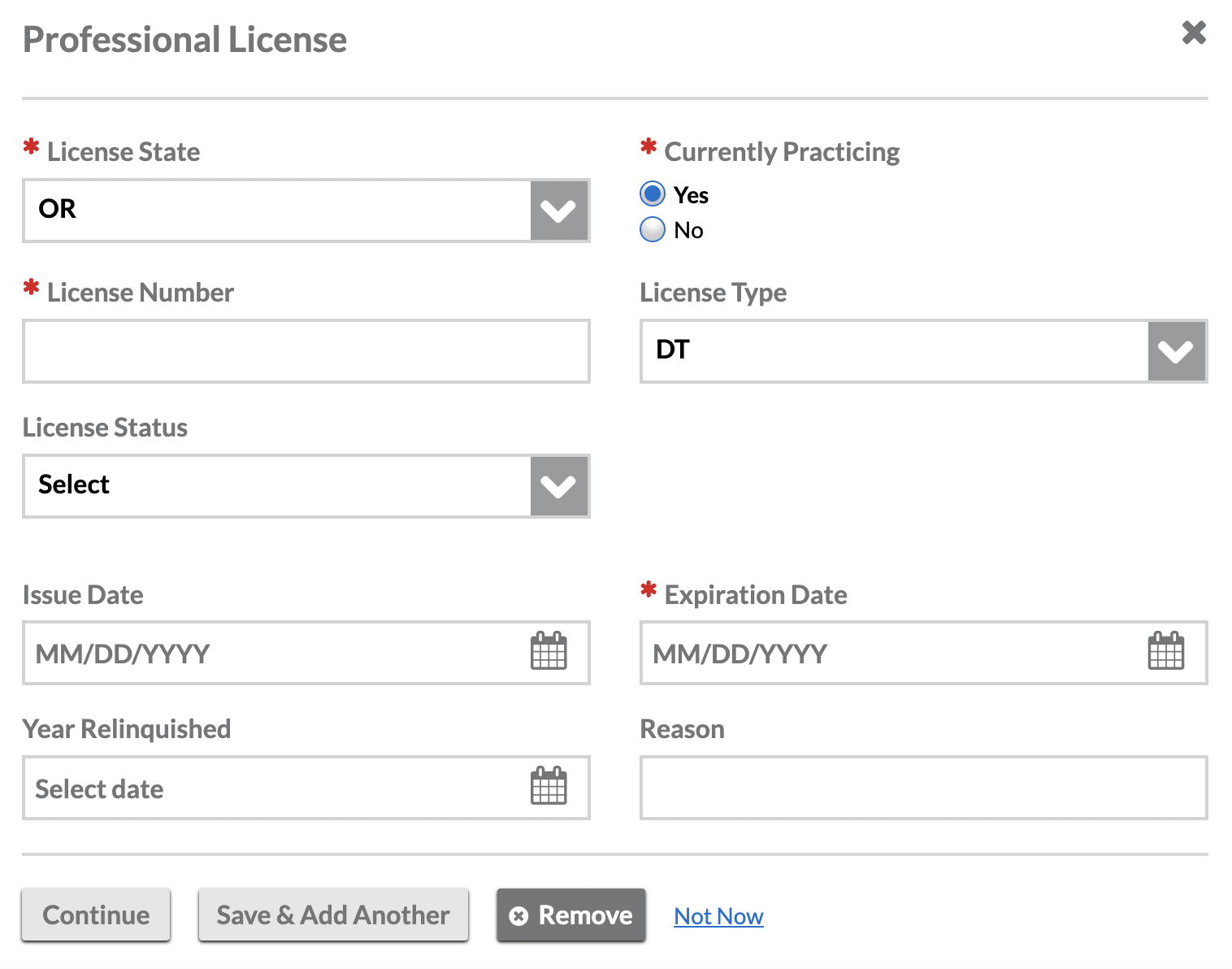Screen dimensions: 1232x969
Task: Click the License Status chevron arrow
Action: coord(559,486)
